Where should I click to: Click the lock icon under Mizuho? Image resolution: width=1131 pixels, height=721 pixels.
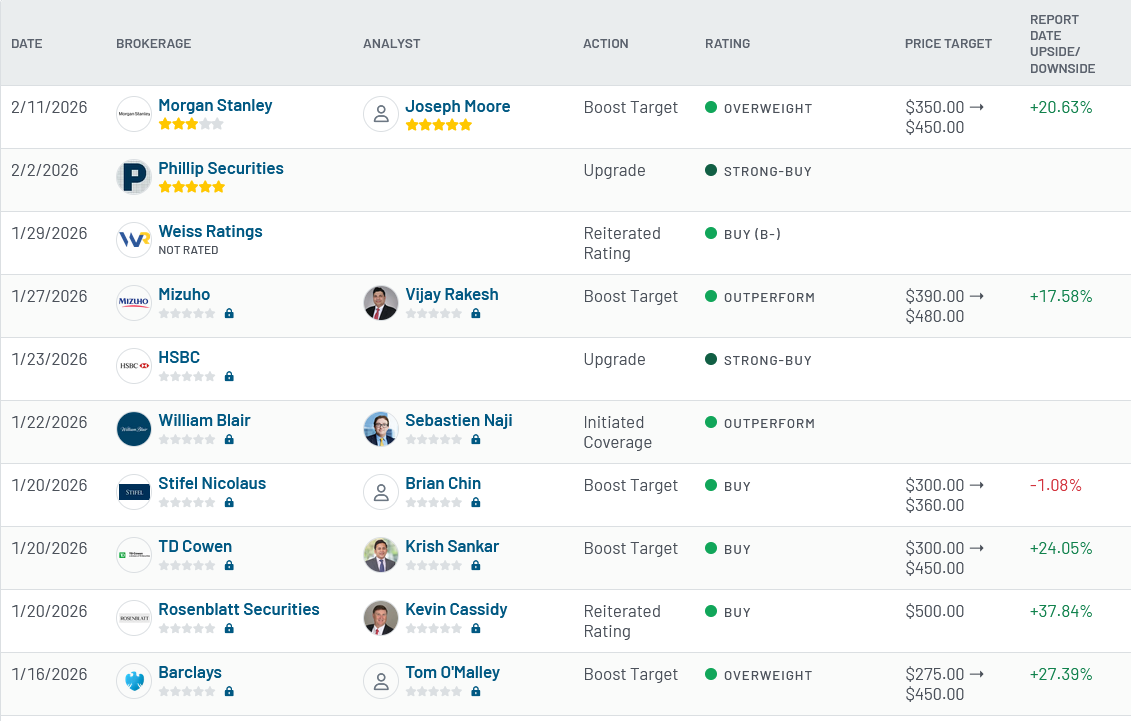pos(229,314)
